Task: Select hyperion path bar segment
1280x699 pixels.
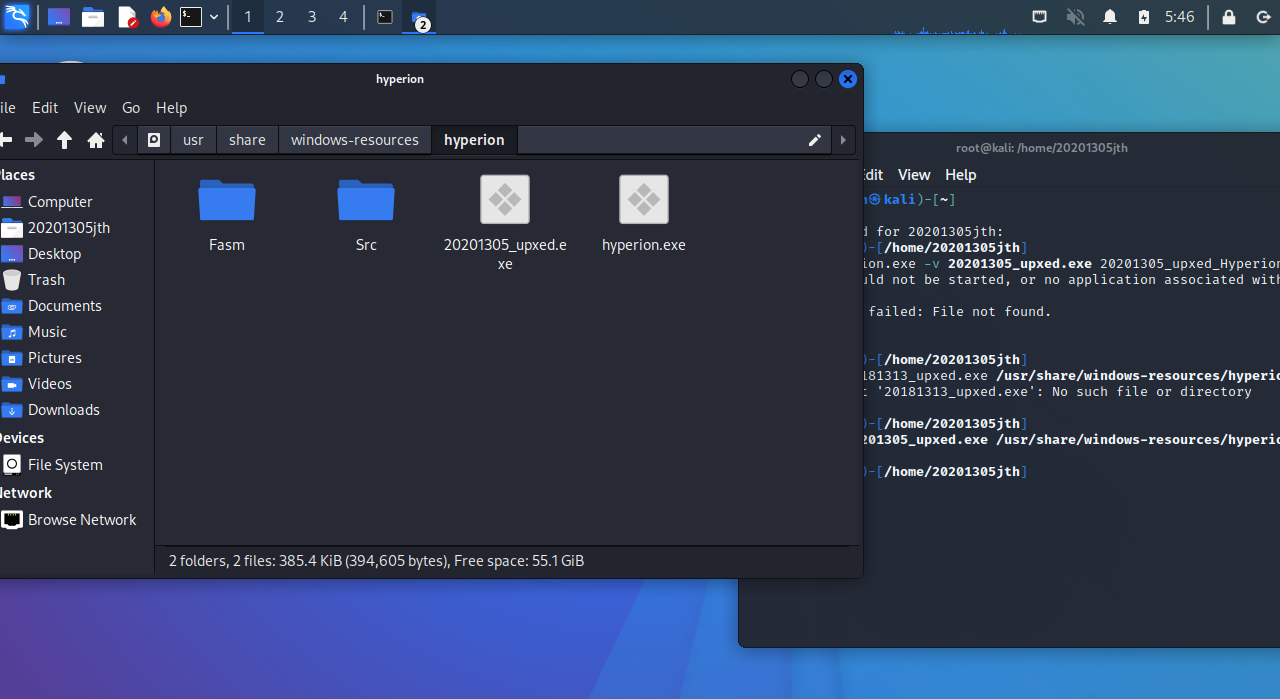Action: point(474,140)
